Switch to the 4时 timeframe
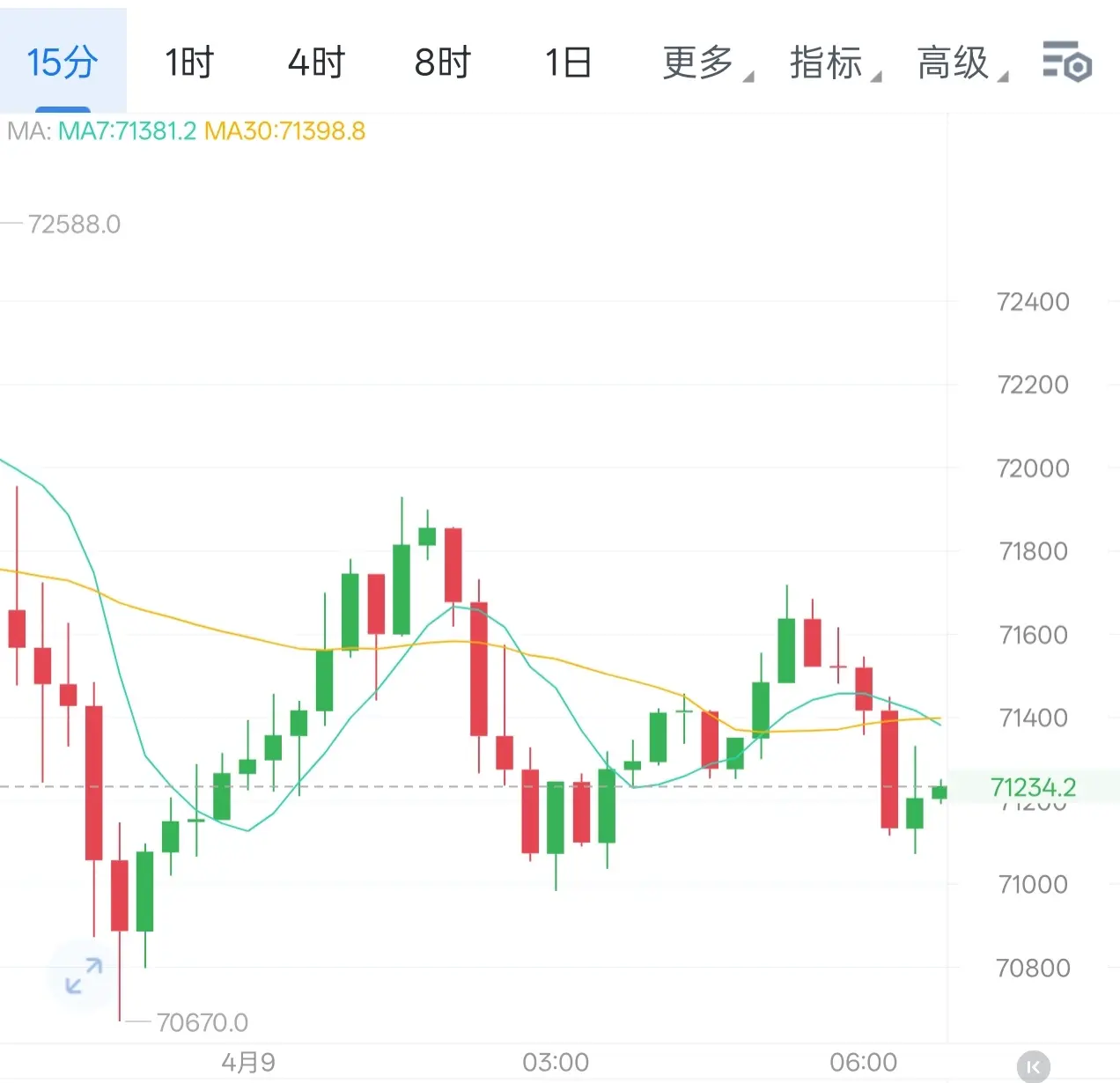The image size is (1120, 1083). (x=316, y=63)
